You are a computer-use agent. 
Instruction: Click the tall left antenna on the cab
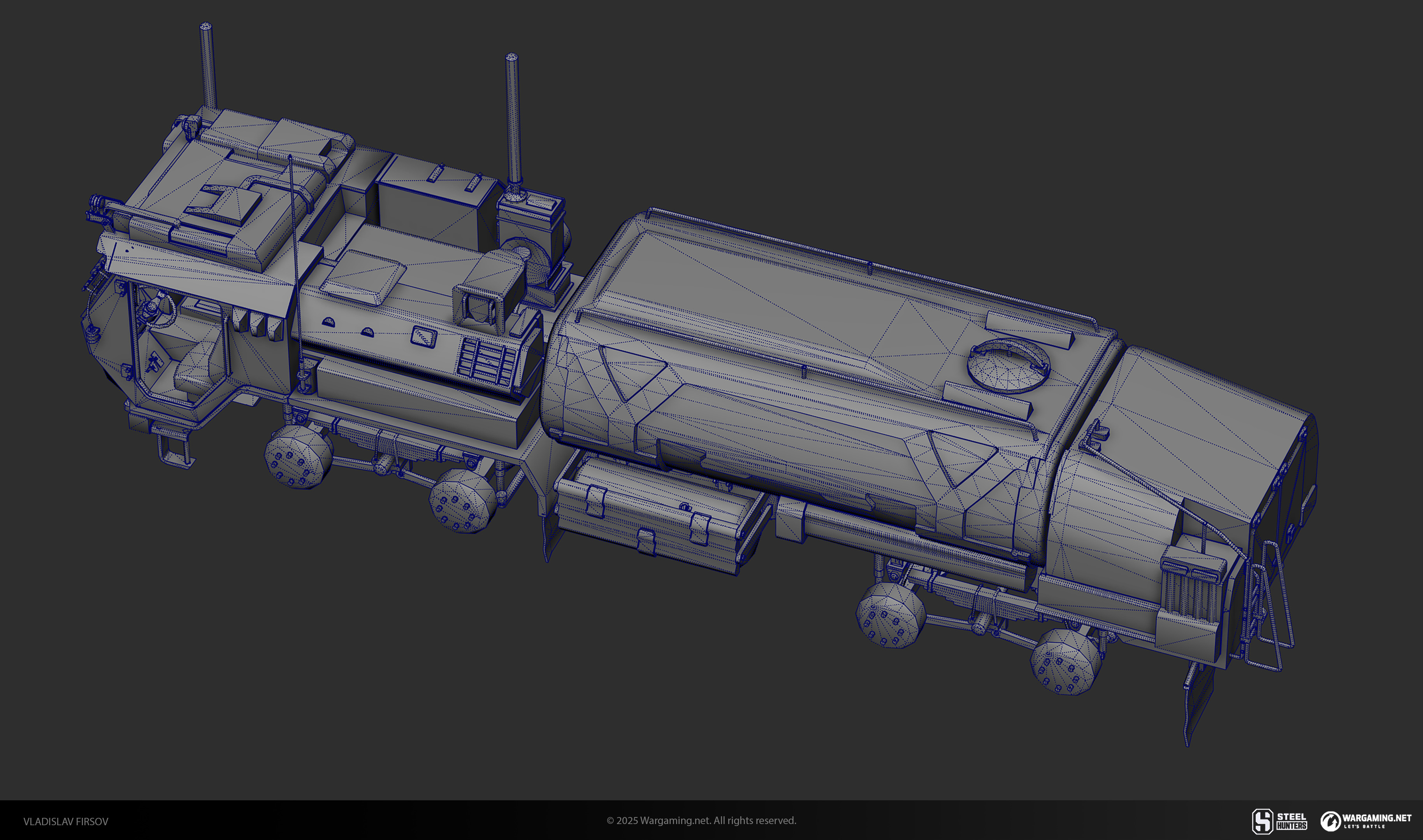(208, 65)
